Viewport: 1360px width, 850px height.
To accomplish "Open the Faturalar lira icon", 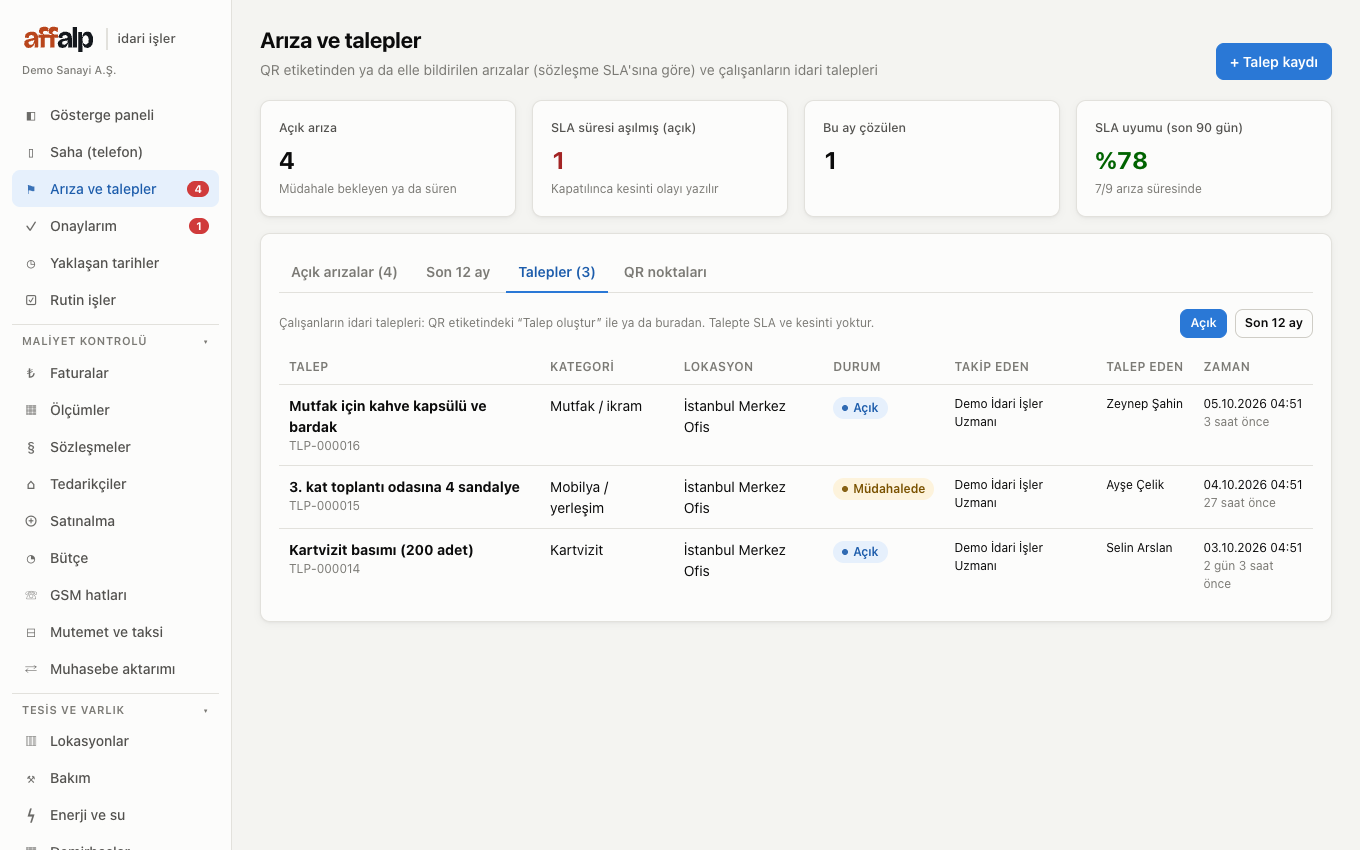I will coord(31,373).
